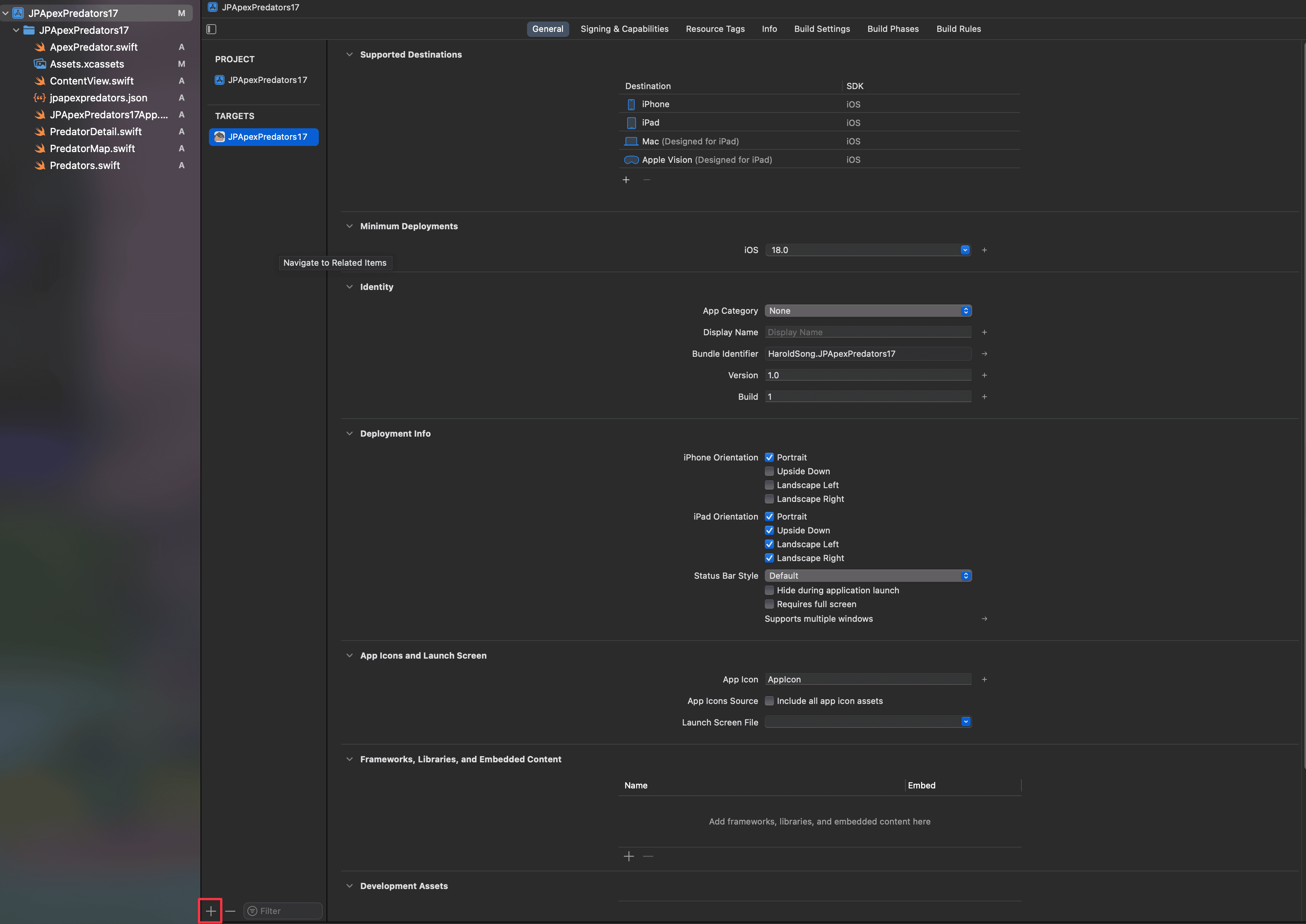Collapse App Icons and Launch Screen section
This screenshot has width=1306, height=924.
[350, 656]
